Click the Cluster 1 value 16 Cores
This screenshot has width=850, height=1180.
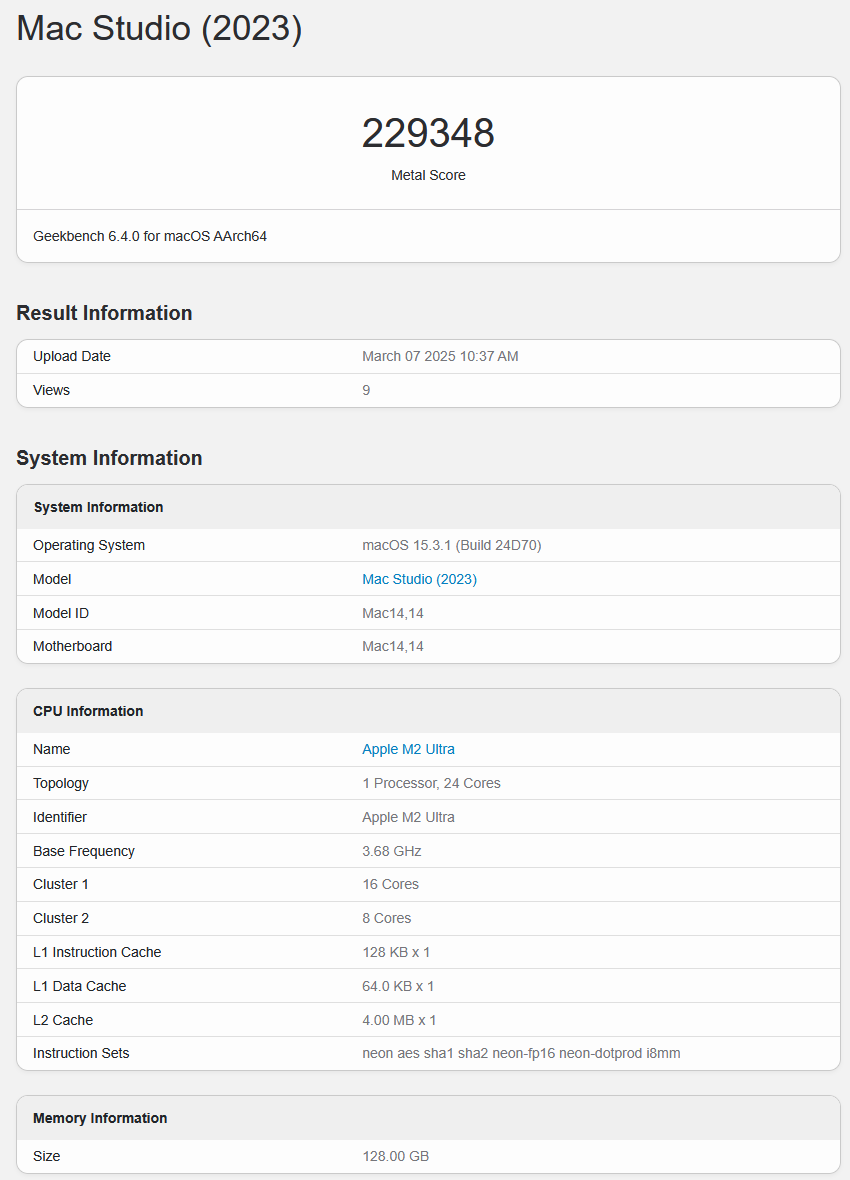coord(390,884)
